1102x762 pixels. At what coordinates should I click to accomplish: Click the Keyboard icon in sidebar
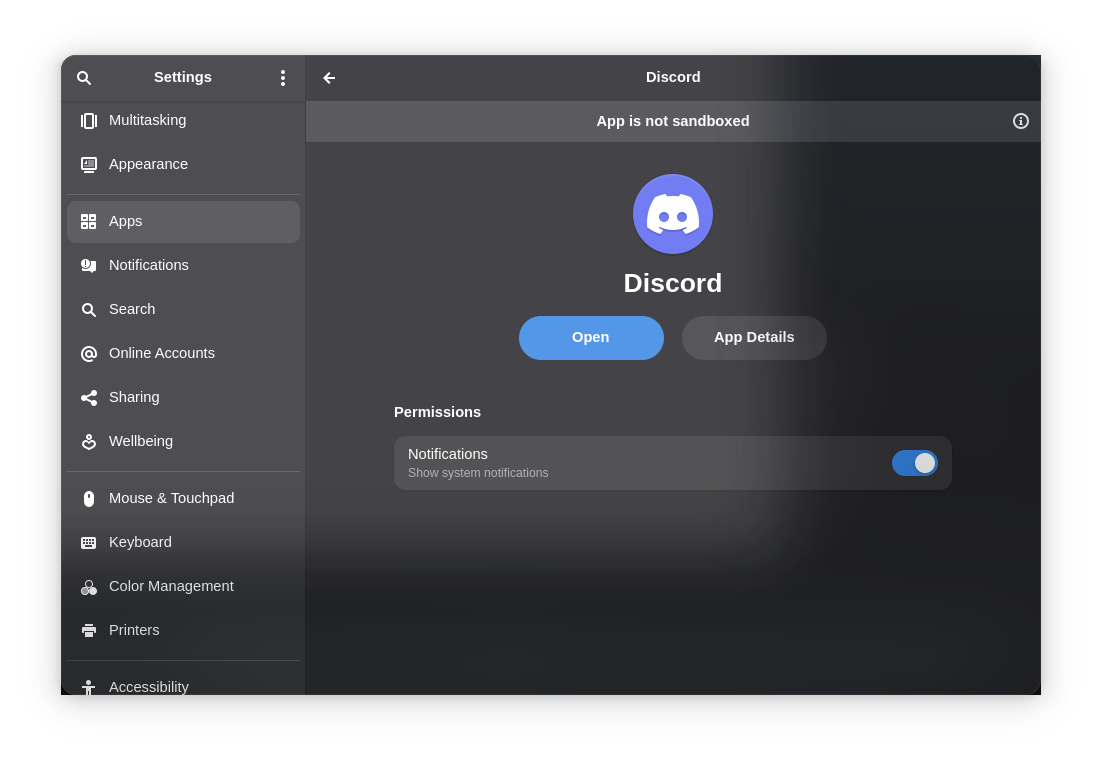[89, 543]
